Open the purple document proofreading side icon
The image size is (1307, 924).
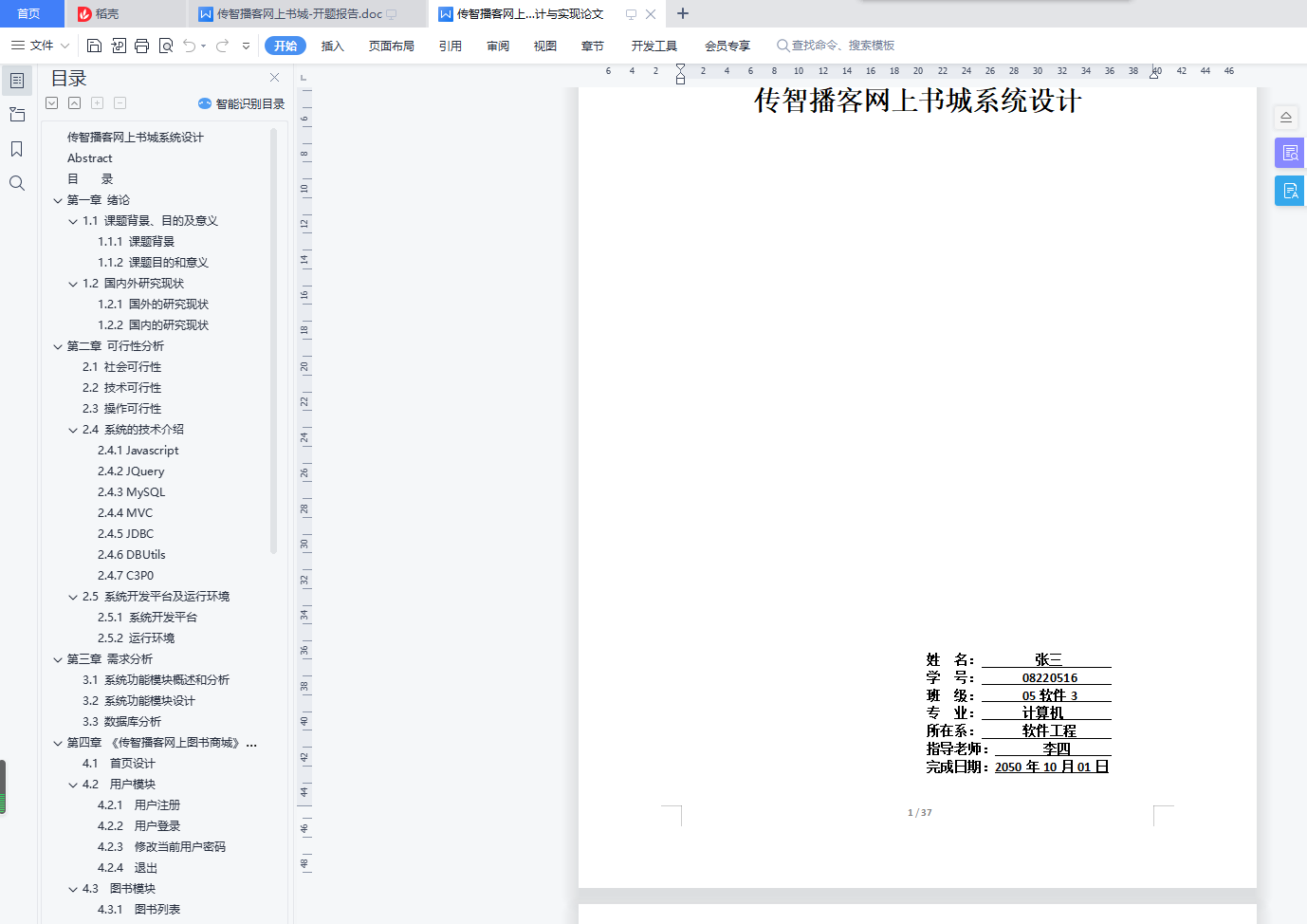coord(1290,153)
